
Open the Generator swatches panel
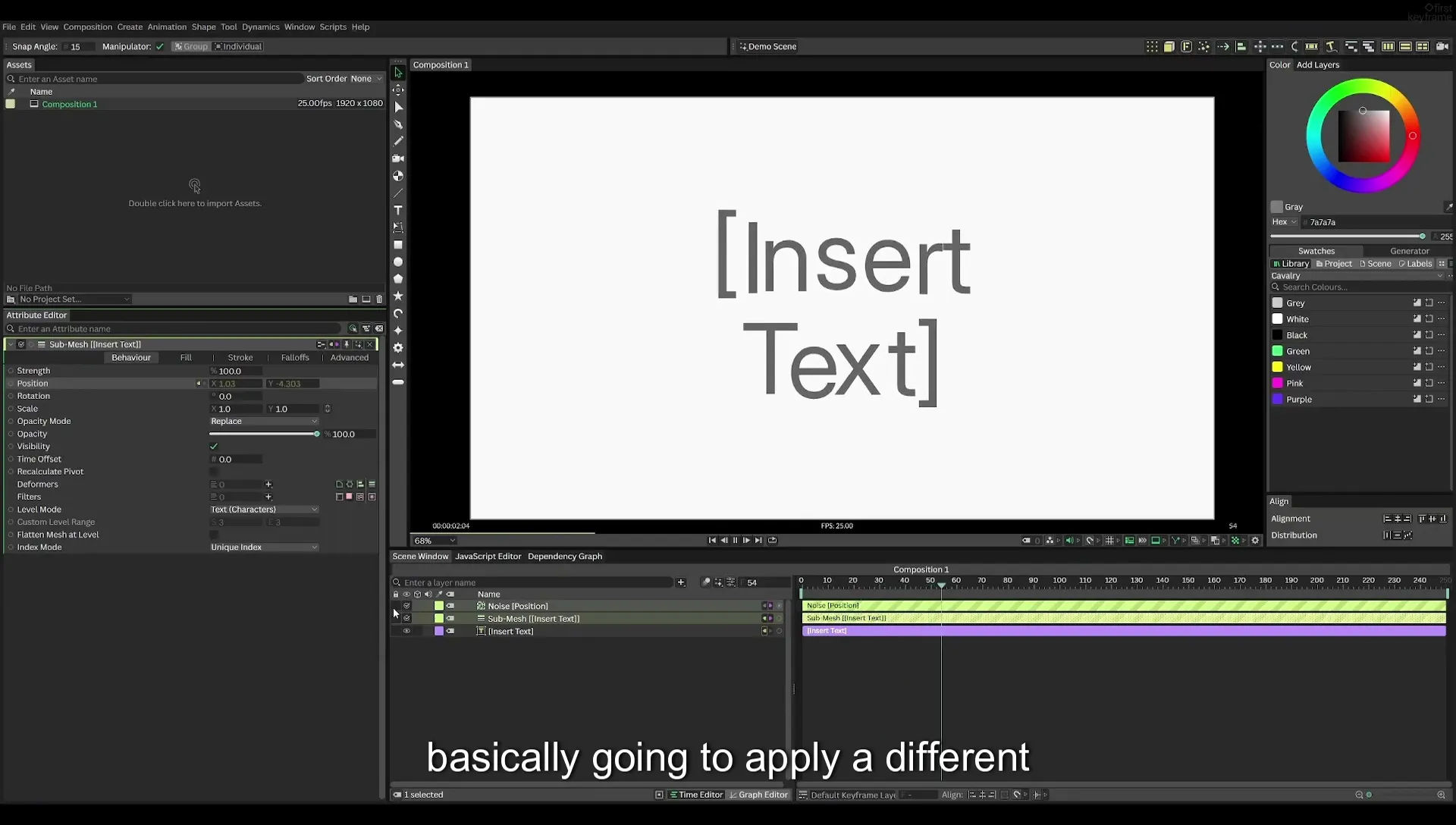click(1409, 251)
